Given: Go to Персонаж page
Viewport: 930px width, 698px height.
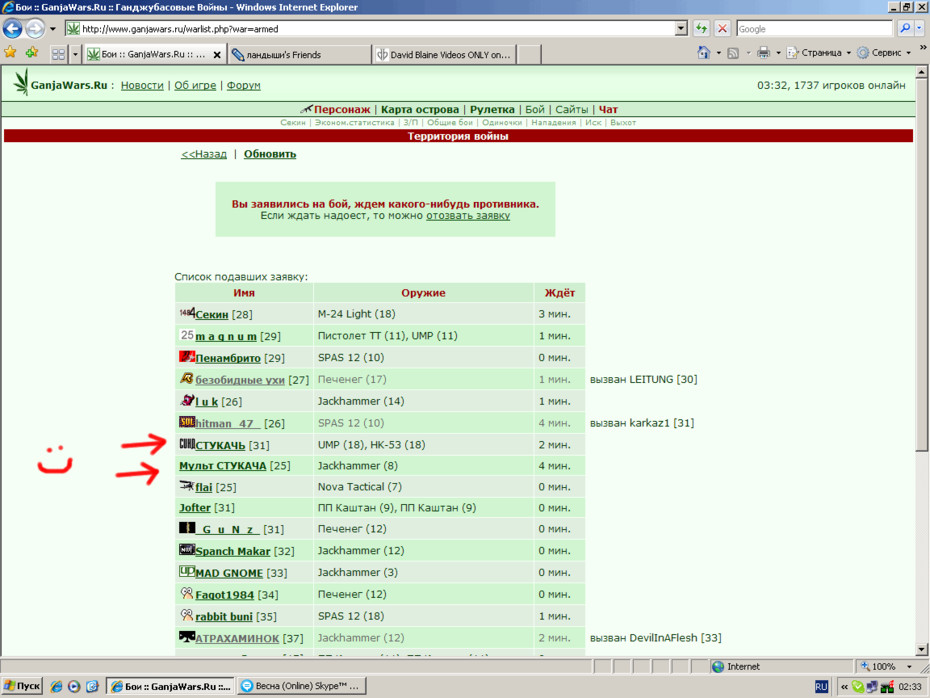Looking at the screenshot, I should pos(342,110).
